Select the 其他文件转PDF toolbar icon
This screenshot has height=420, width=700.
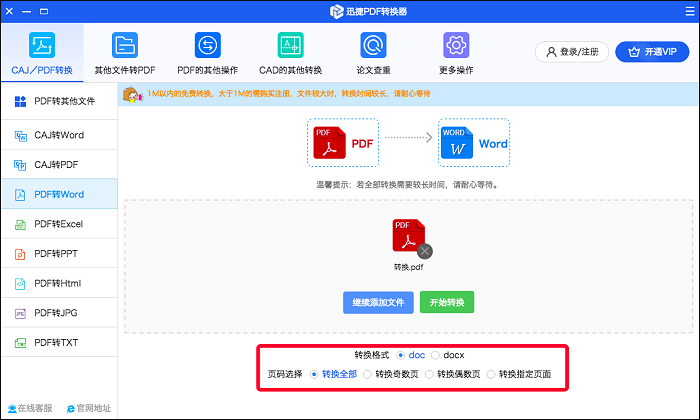[124, 46]
